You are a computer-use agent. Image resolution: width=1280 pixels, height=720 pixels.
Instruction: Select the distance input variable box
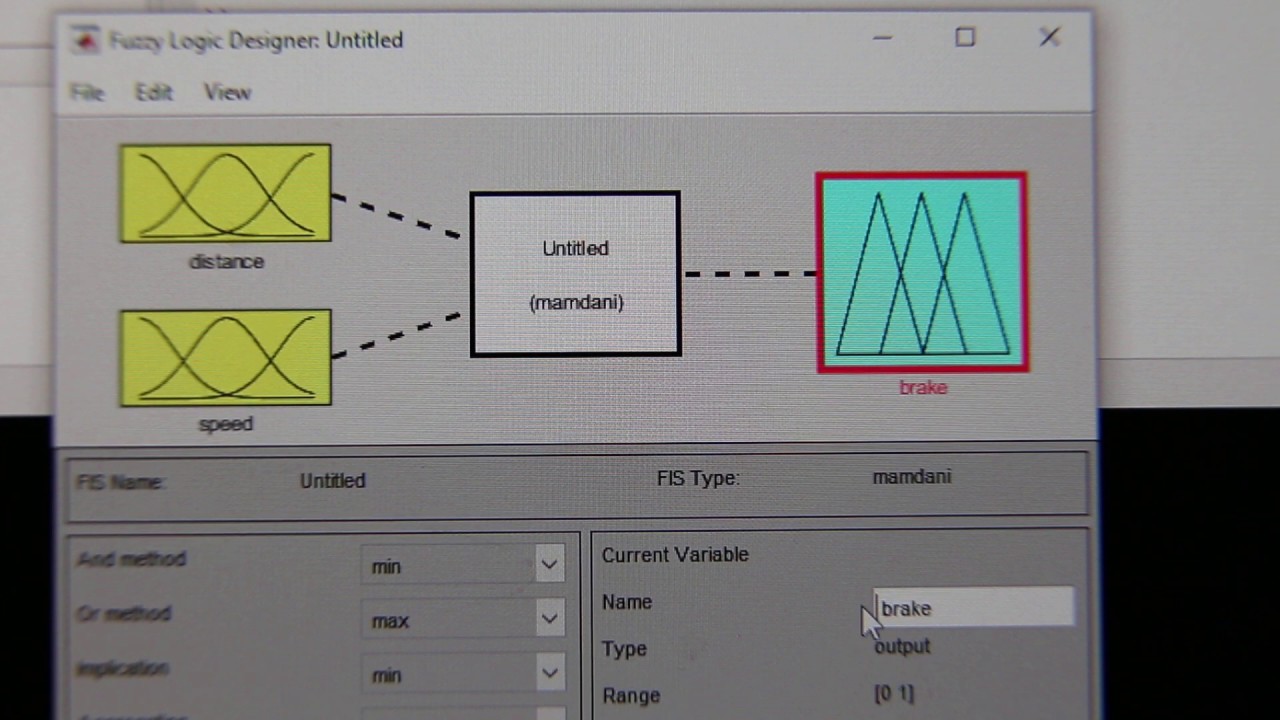point(225,194)
